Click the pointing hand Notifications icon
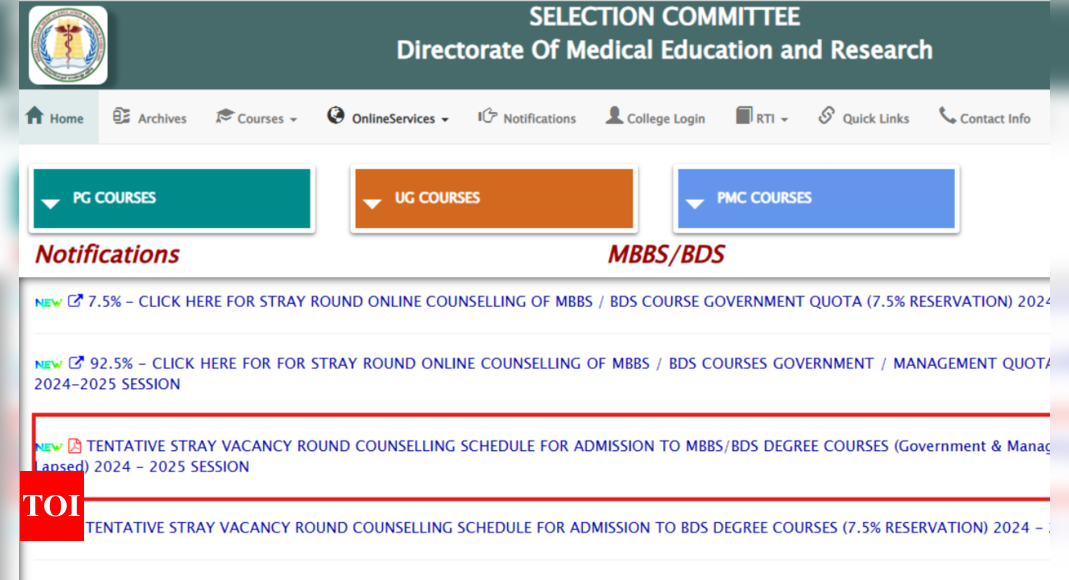This screenshot has height=580, width=1069. click(x=487, y=116)
